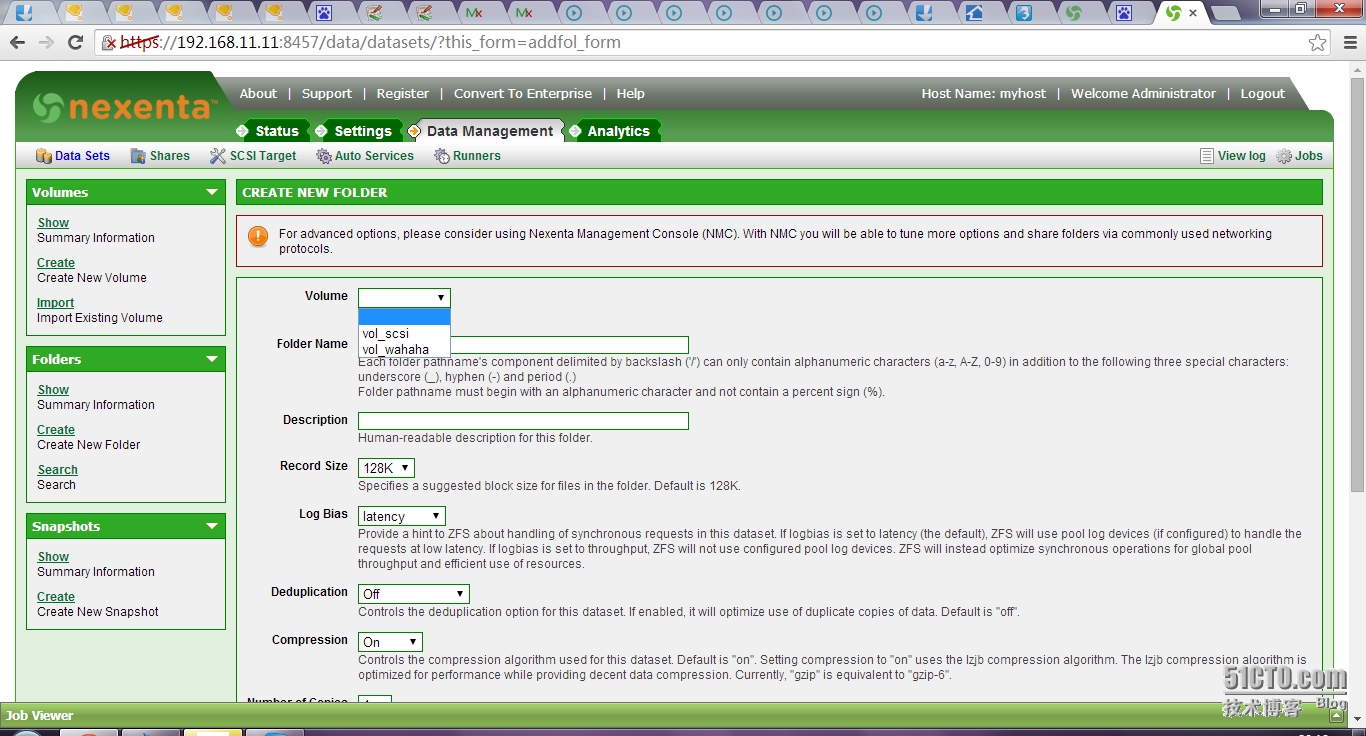Click the 'Host Name: myhost' text
The image size is (1366, 736).
[x=984, y=93]
